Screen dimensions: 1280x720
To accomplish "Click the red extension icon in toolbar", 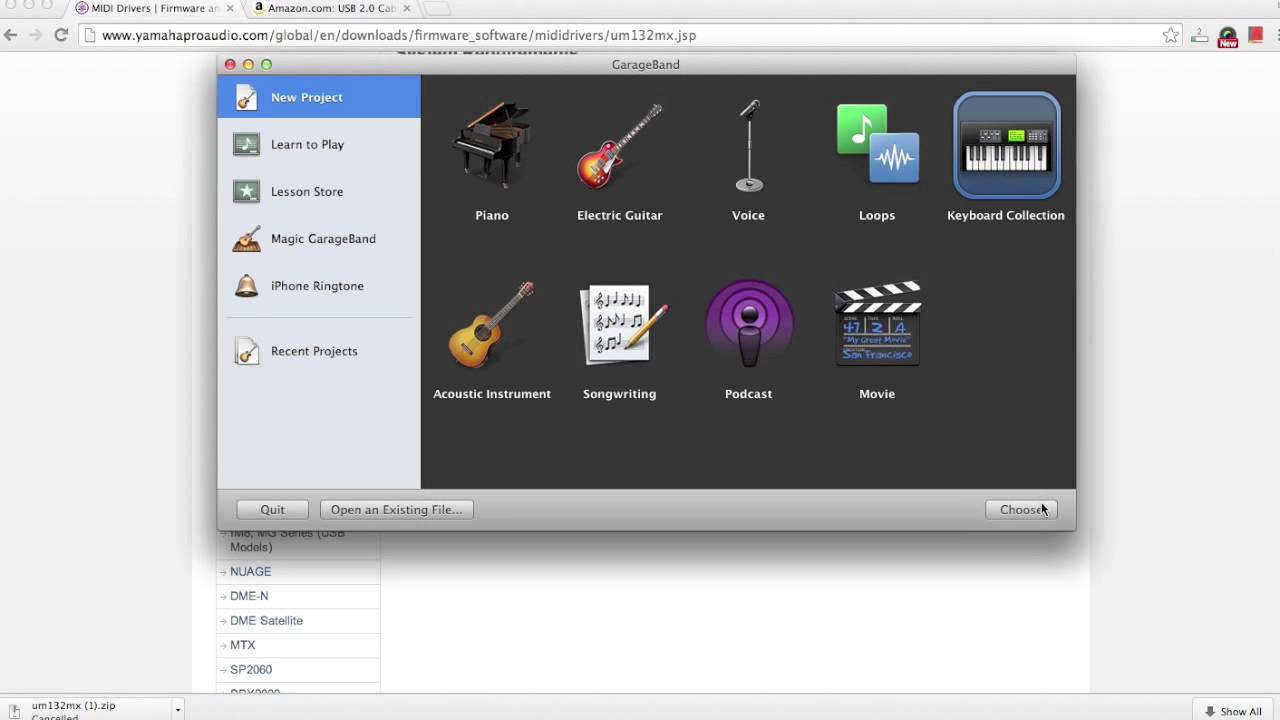I will [x=1256, y=35].
